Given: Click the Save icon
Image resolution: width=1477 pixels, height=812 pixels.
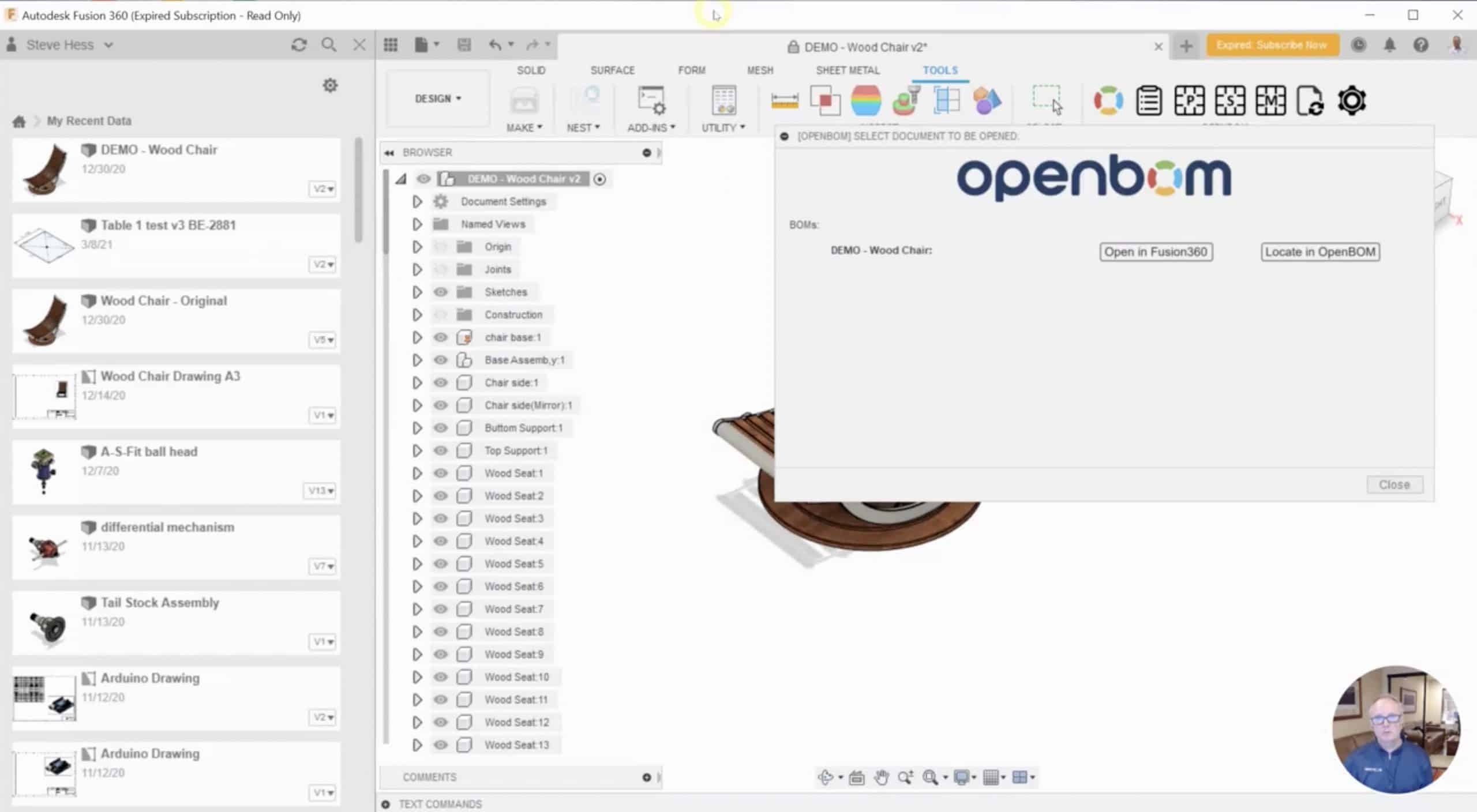Looking at the screenshot, I should click(x=464, y=45).
